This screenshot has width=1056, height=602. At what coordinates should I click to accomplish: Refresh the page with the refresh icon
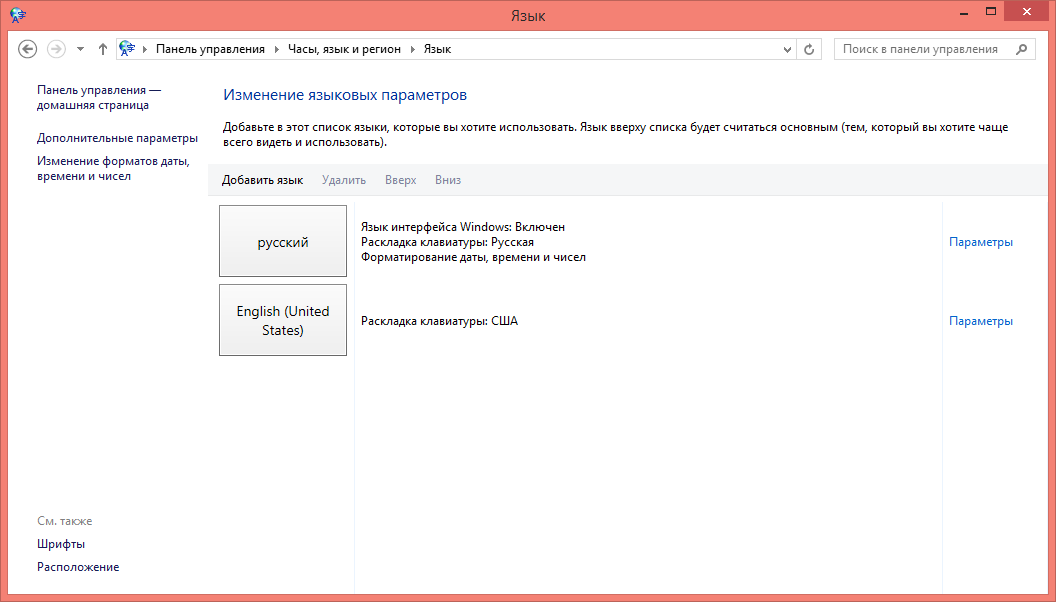tap(809, 49)
